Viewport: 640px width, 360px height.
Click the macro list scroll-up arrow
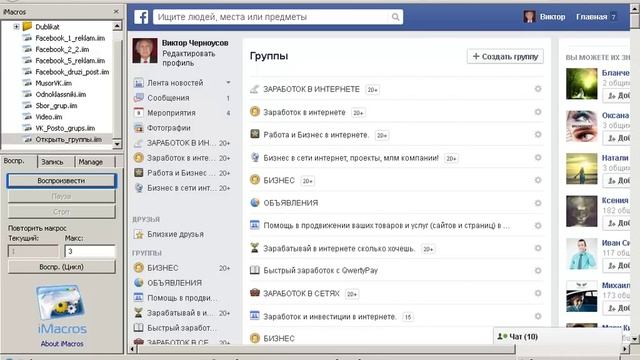click(x=117, y=26)
